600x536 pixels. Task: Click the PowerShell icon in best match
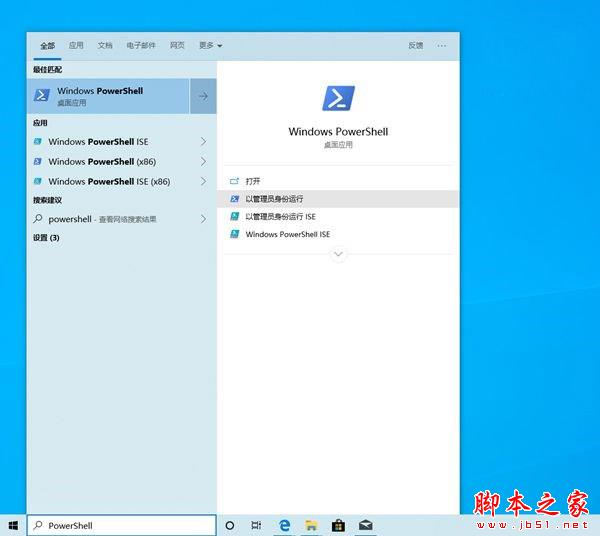(x=42, y=95)
